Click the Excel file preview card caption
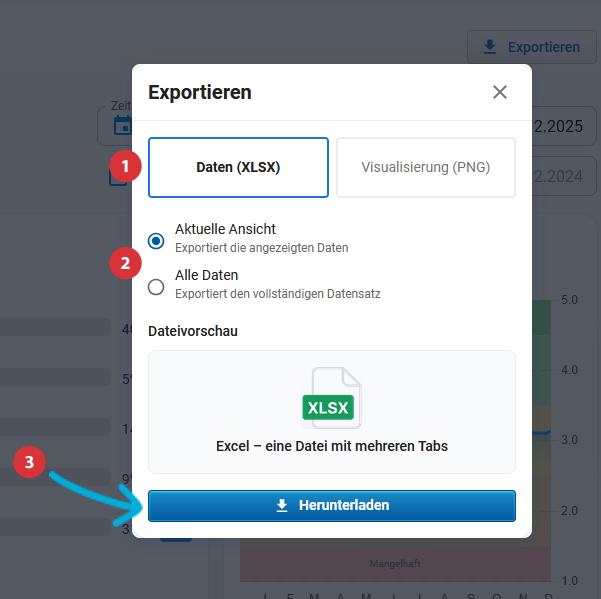The height and width of the screenshot is (599, 601). click(331, 446)
